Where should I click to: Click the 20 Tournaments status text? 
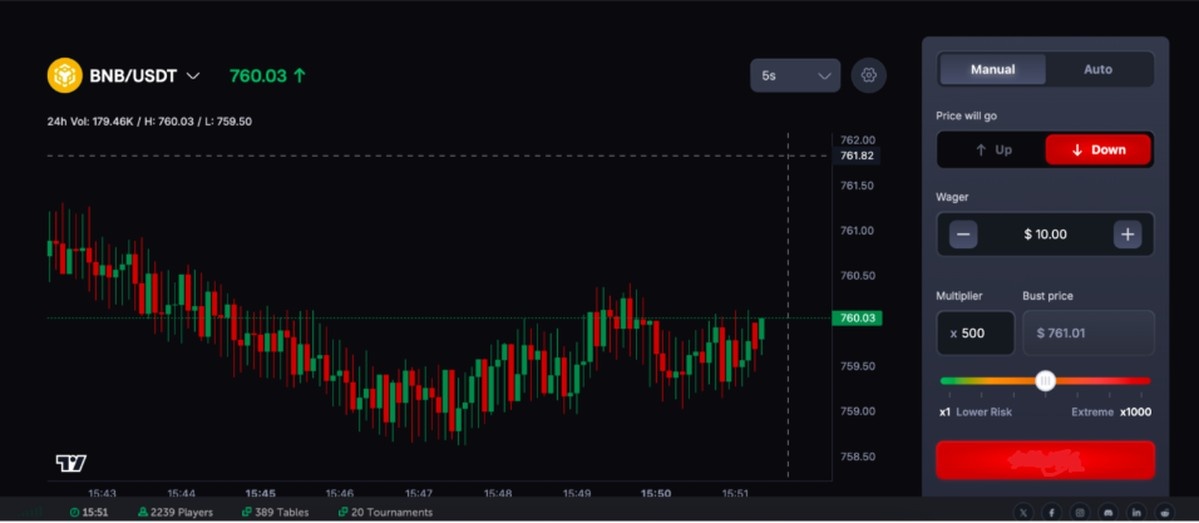[392, 512]
